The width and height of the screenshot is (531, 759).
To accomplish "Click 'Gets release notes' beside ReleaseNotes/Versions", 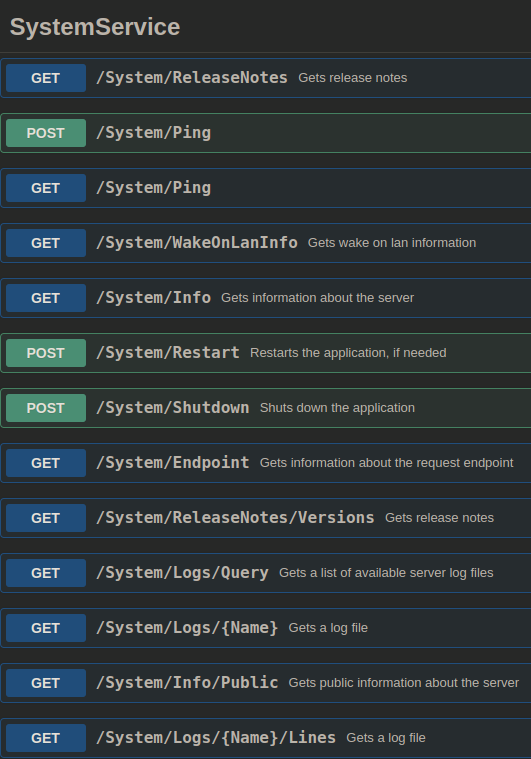I will point(440,518).
